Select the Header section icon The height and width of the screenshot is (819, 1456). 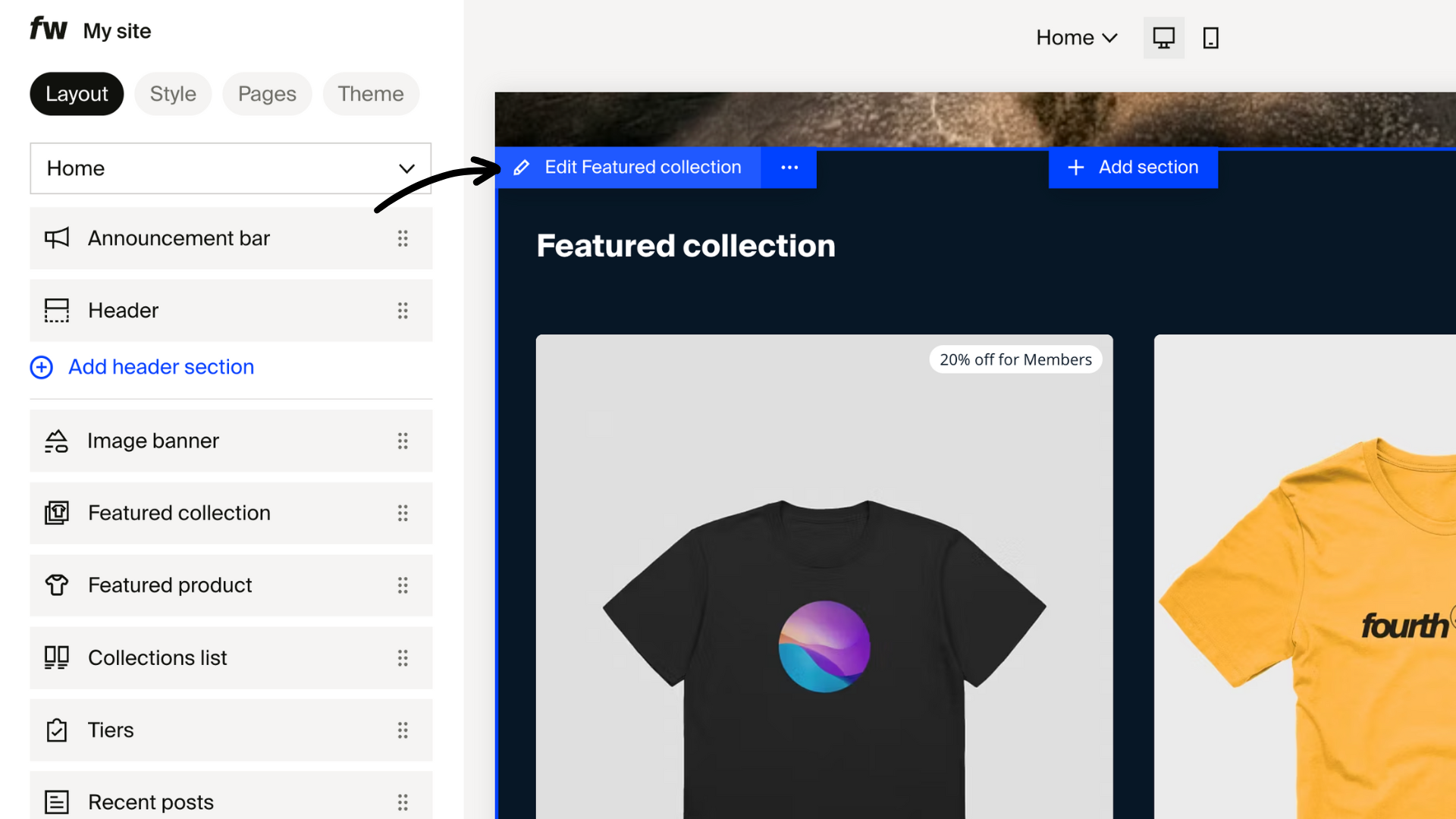pyautogui.click(x=57, y=310)
